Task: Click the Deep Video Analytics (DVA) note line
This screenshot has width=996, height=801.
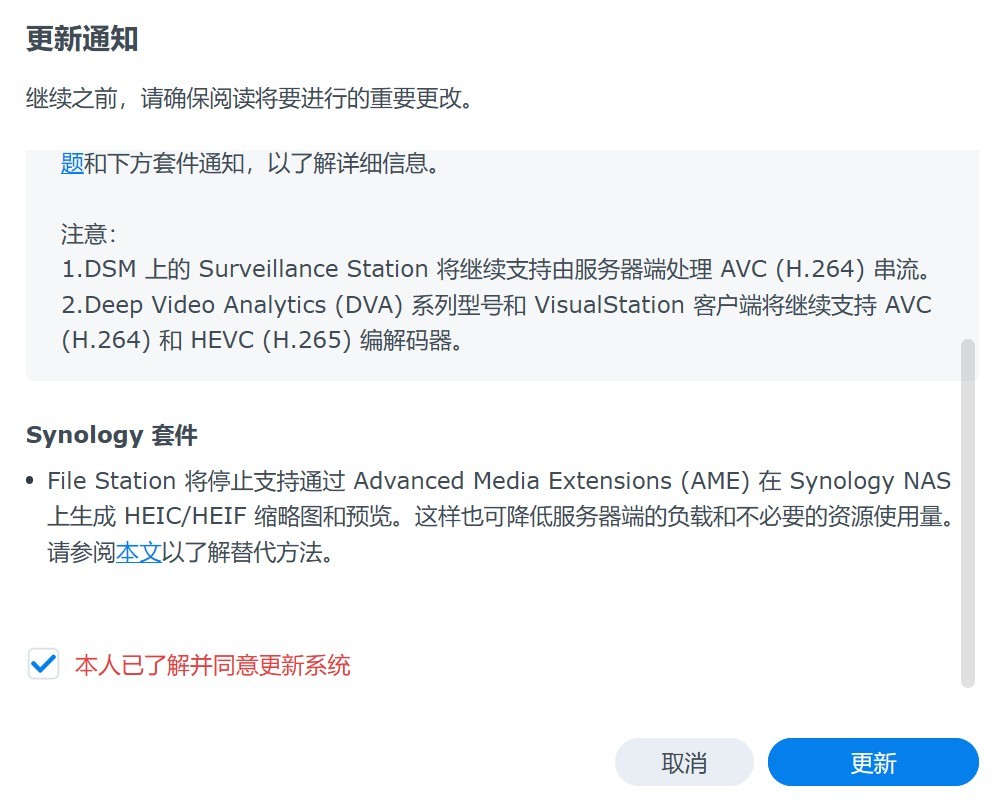Action: [x=496, y=305]
